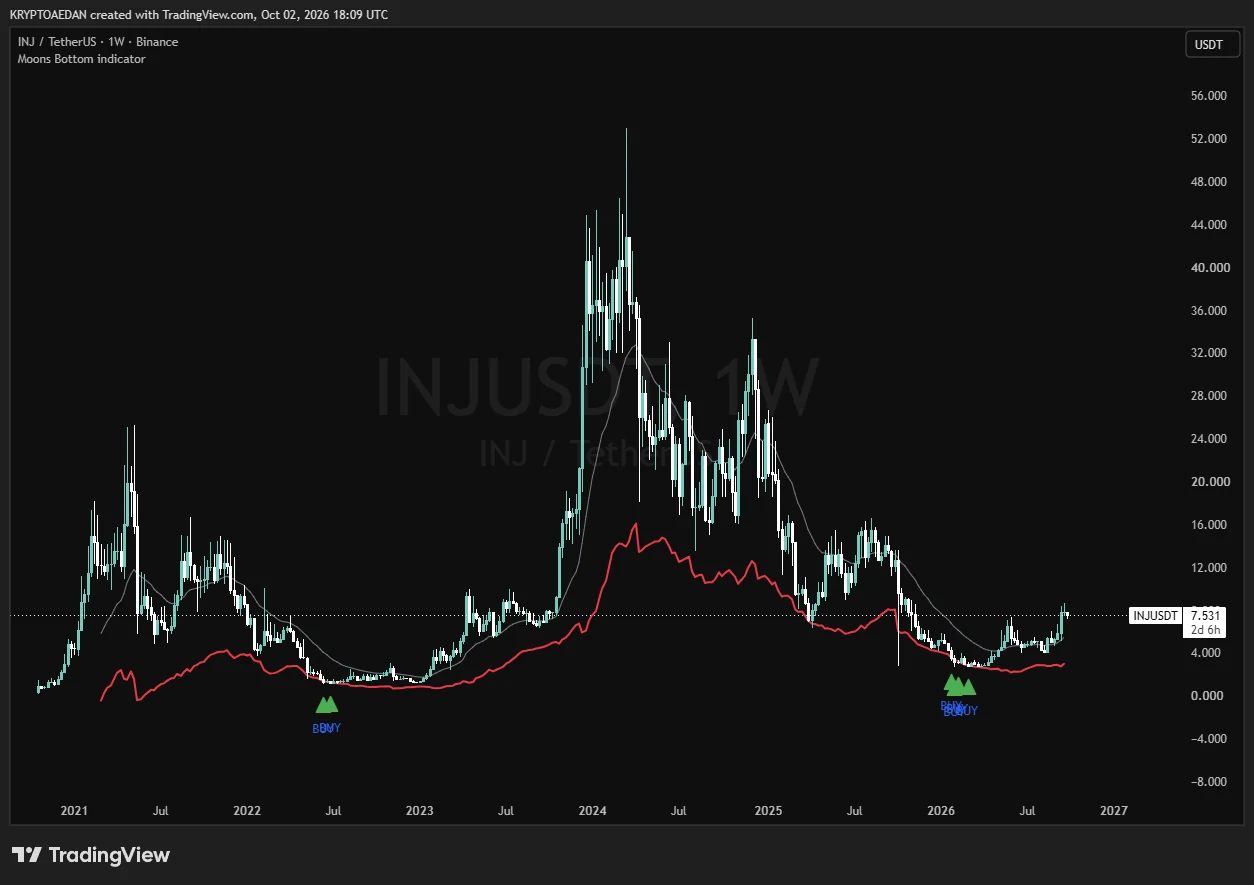
Task: Click the 2025 time axis label
Action: [768, 811]
